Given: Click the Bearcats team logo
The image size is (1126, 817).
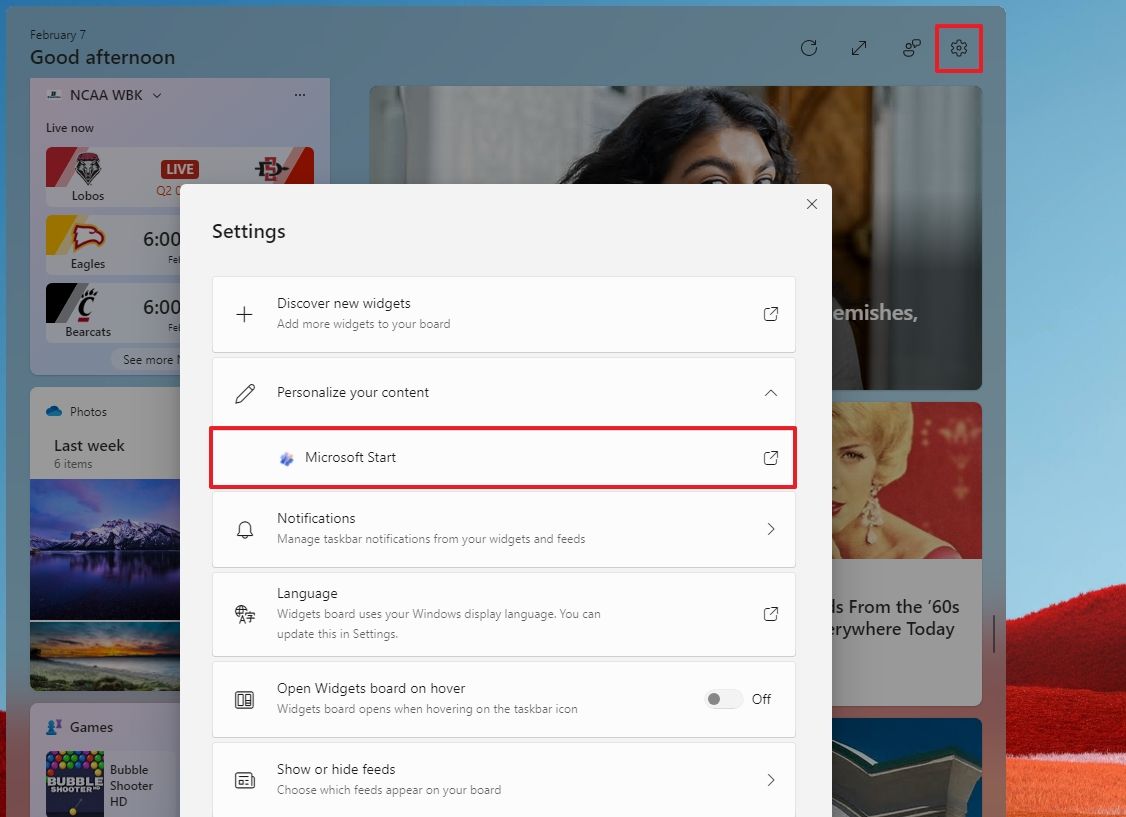Looking at the screenshot, I should pyautogui.click(x=87, y=306).
